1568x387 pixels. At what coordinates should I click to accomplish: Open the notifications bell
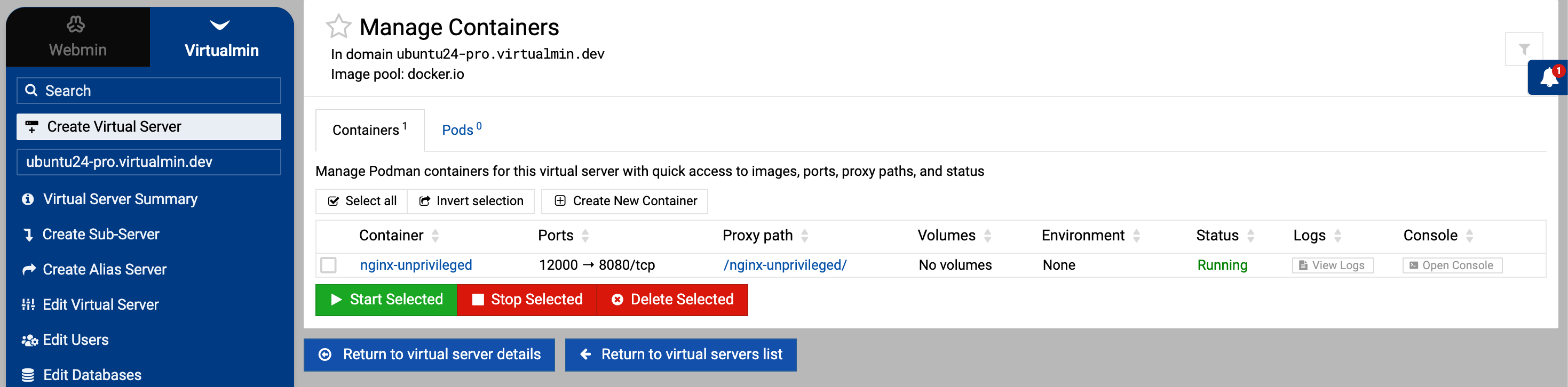tap(1548, 78)
